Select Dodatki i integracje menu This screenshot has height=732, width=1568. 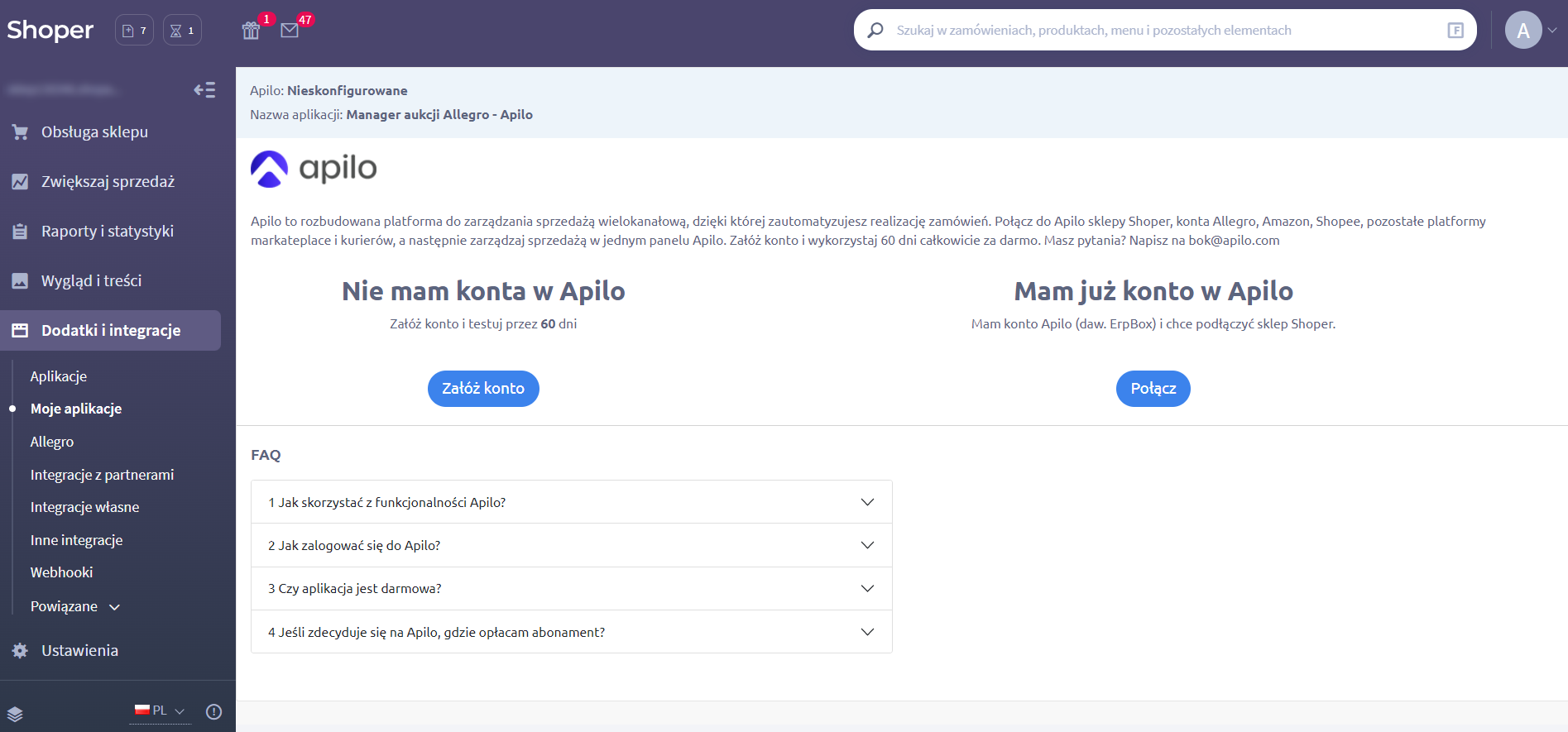[111, 331]
